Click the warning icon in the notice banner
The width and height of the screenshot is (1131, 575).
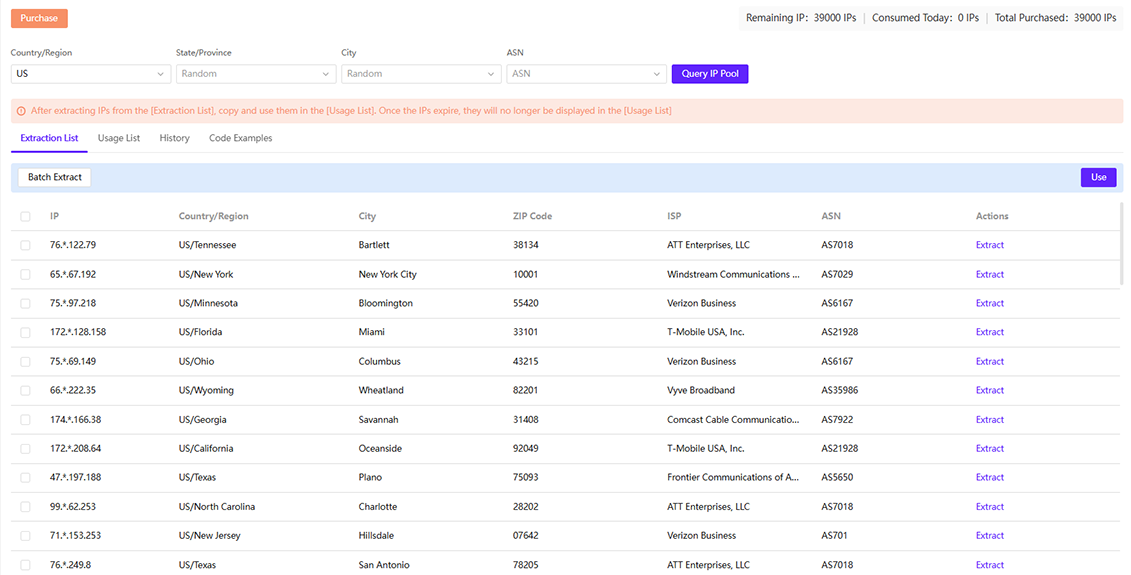point(21,111)
